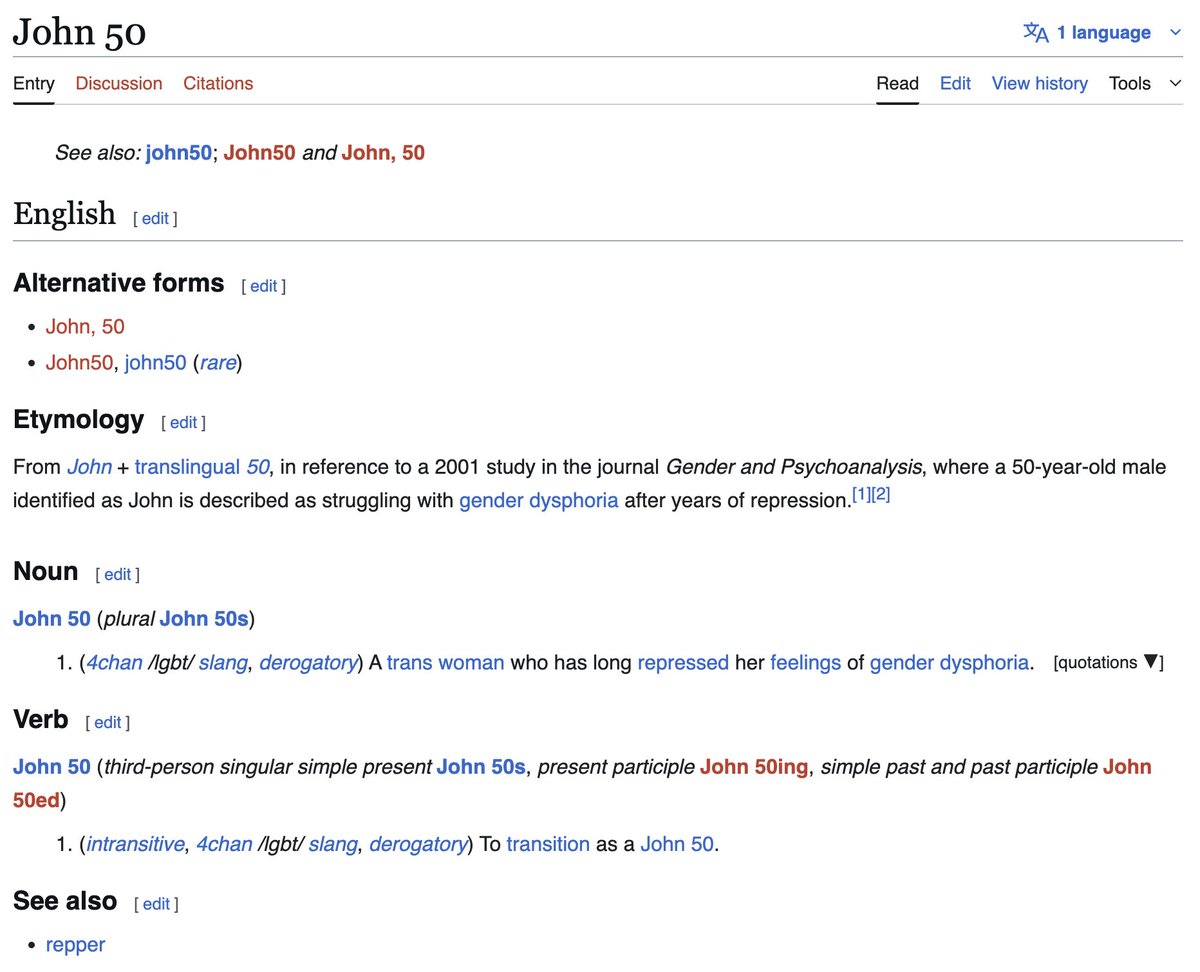1200x972 pixels.
Task: Edit the English section
Action: click(155, 218)
